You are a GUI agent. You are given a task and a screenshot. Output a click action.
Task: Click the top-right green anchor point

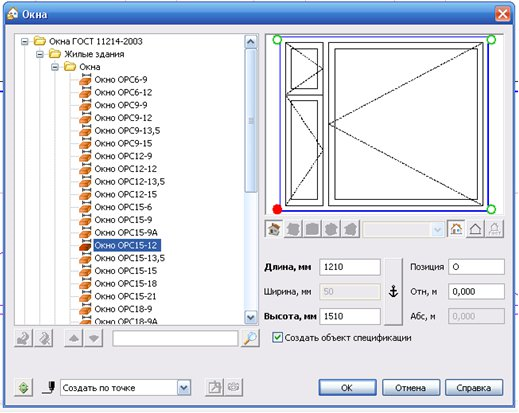491,40
